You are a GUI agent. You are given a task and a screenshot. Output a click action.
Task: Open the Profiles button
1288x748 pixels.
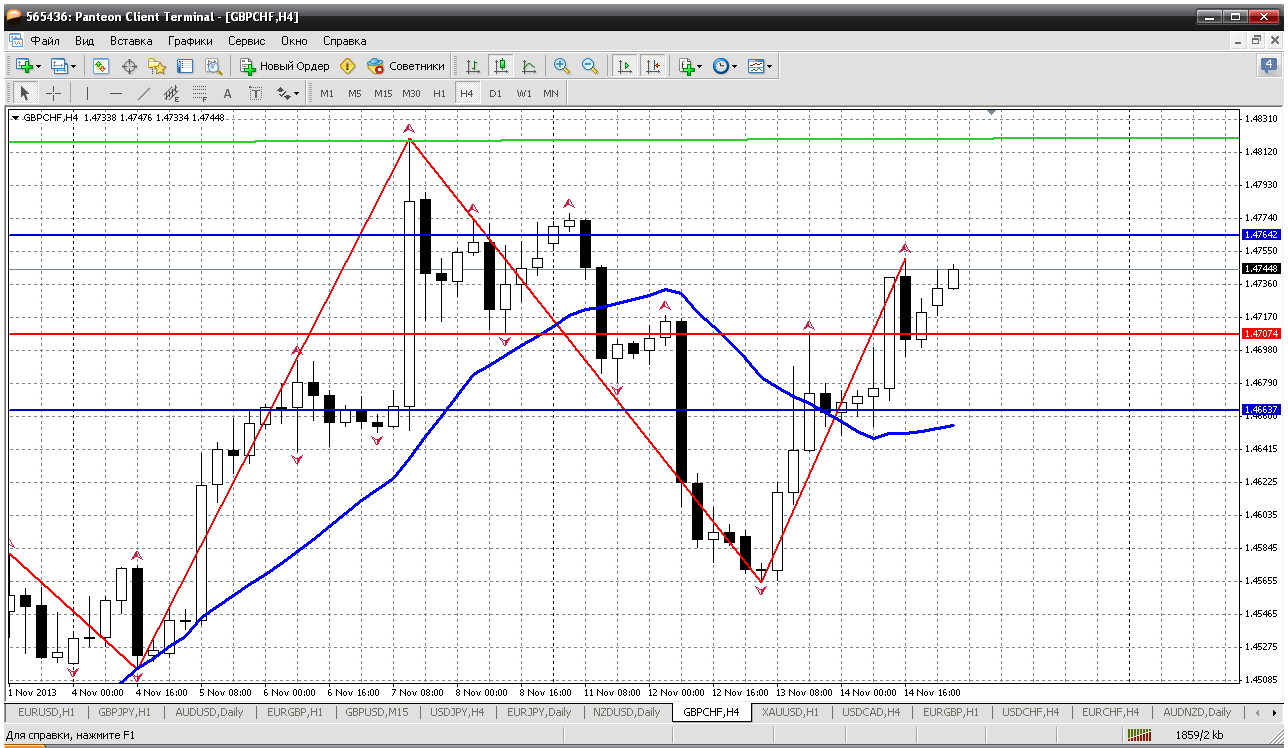(x=59, y=66)
